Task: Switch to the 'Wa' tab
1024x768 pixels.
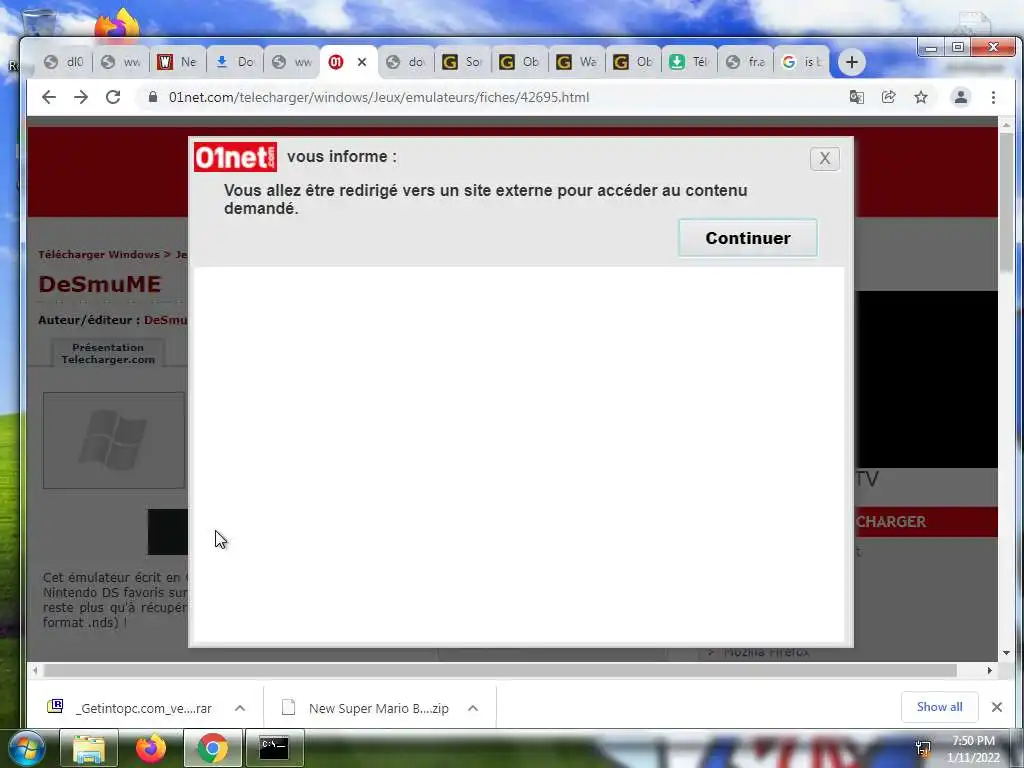Action: click(577, 62)
